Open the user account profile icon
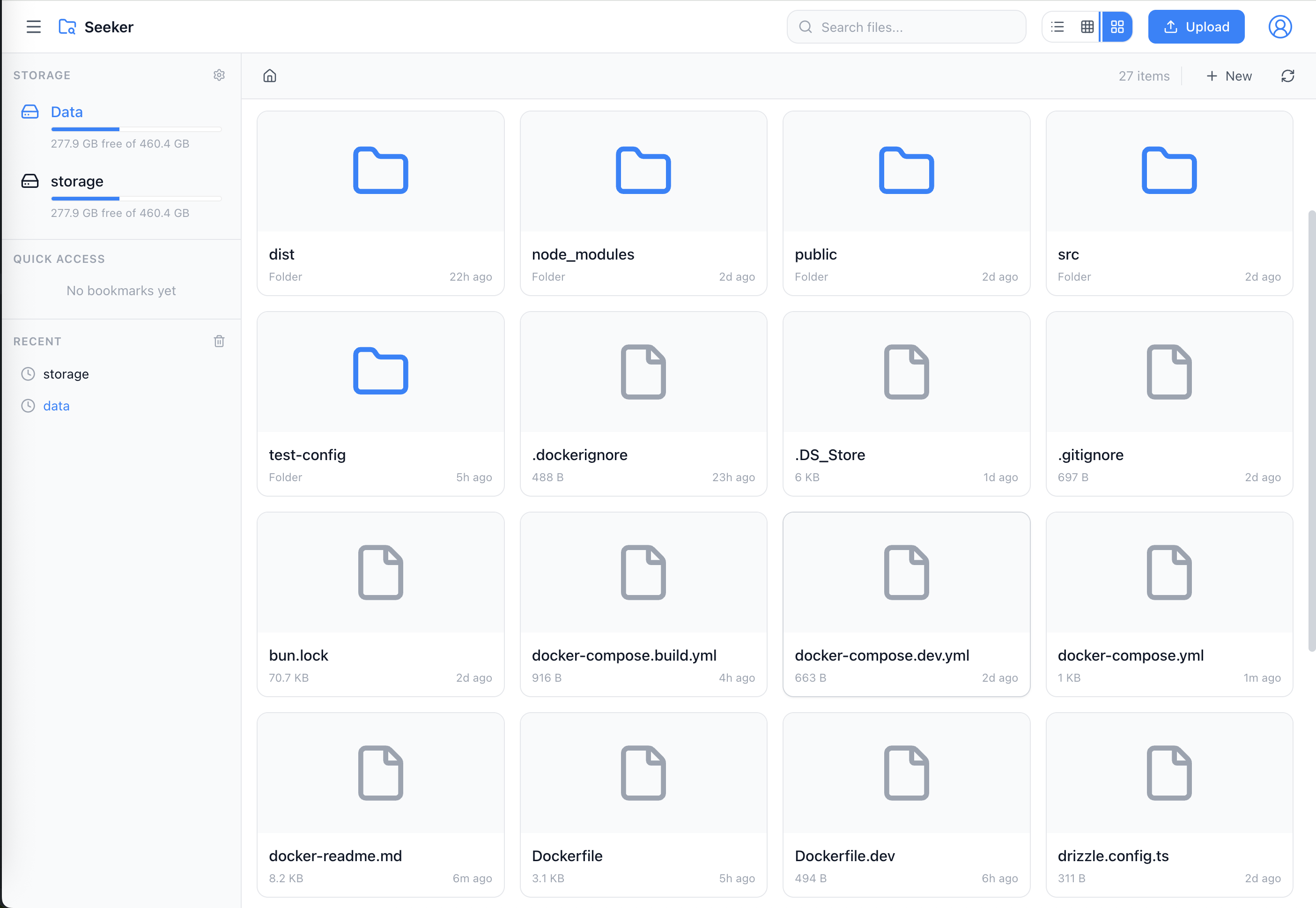 pos(1279,27)
